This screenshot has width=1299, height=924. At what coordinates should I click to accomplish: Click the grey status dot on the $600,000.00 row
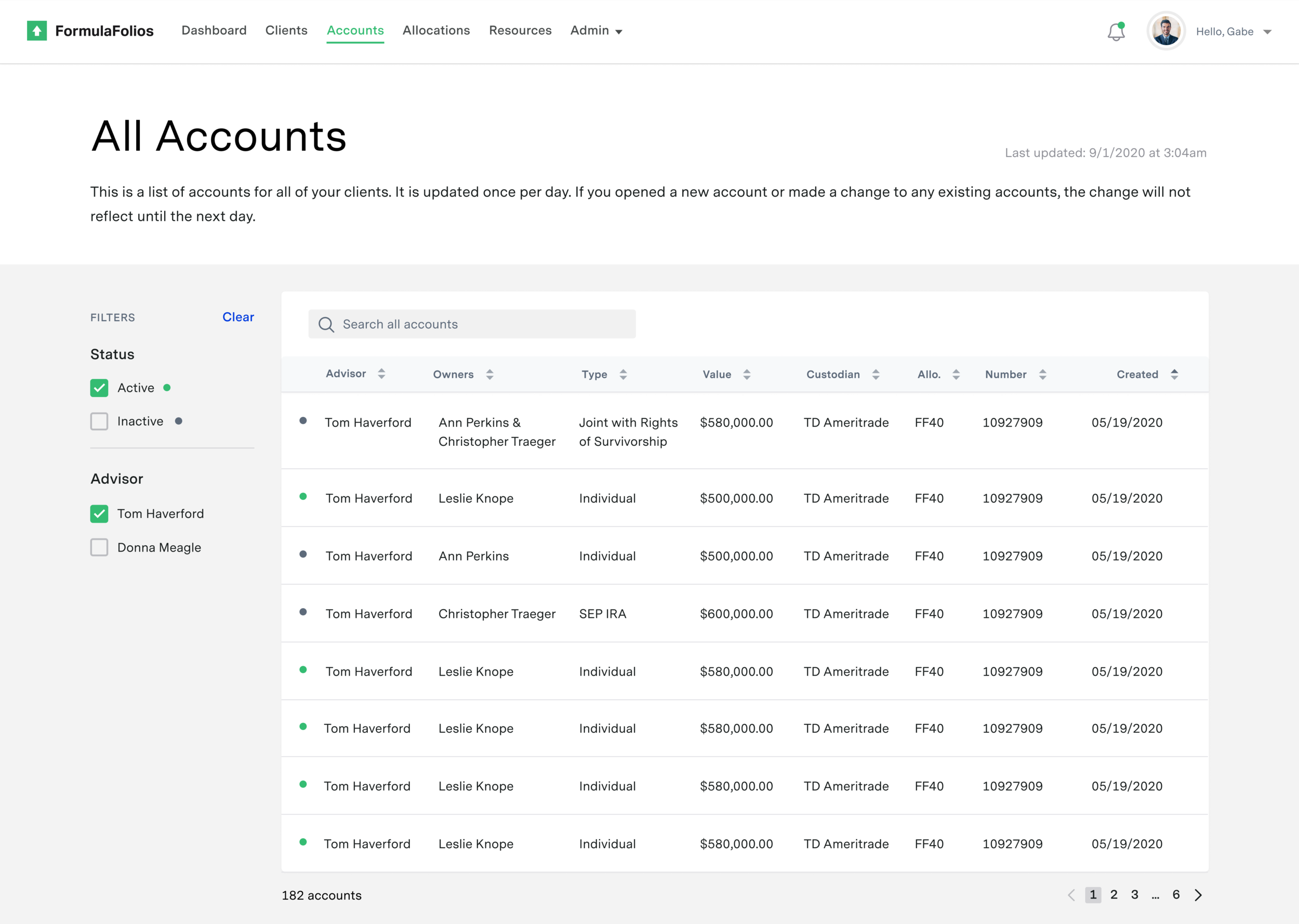pyautogui.click(x=303, y=612)
